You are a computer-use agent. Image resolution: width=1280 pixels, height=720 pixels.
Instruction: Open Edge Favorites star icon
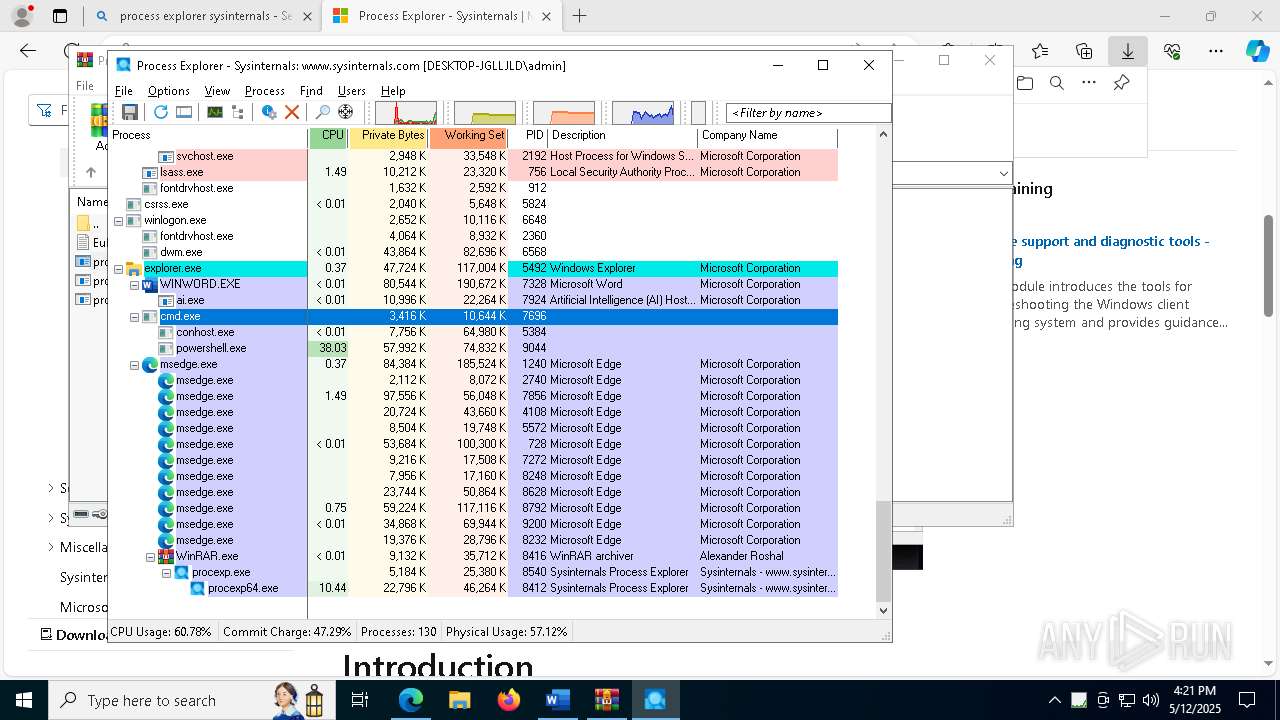1040,51
